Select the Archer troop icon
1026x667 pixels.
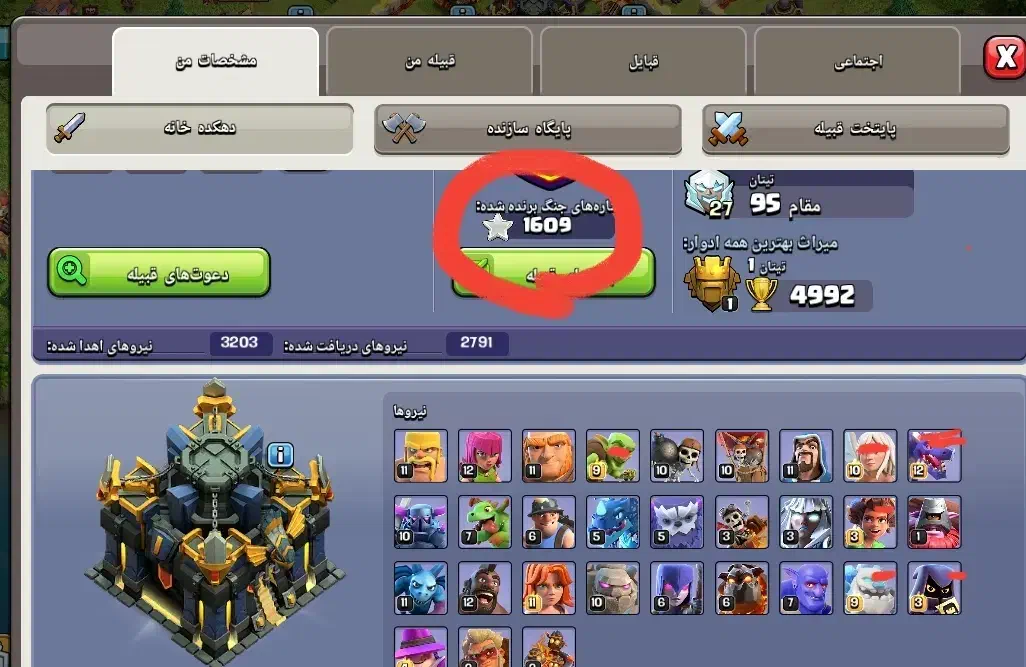pyautogui.click(x=485, y=456)
